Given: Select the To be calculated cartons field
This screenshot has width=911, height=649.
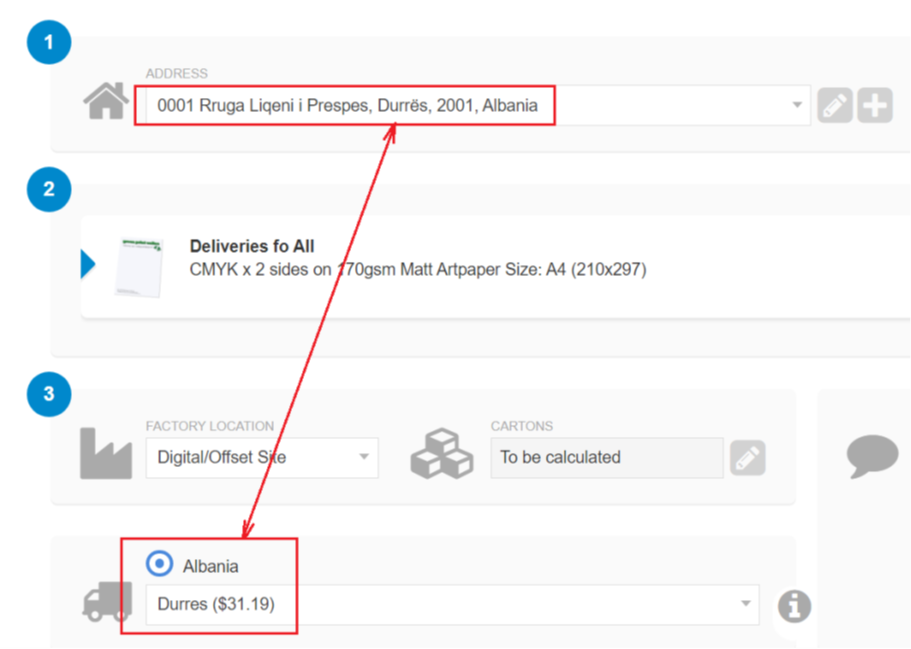Looking at the screenshot, I should [x=607, y=458].
